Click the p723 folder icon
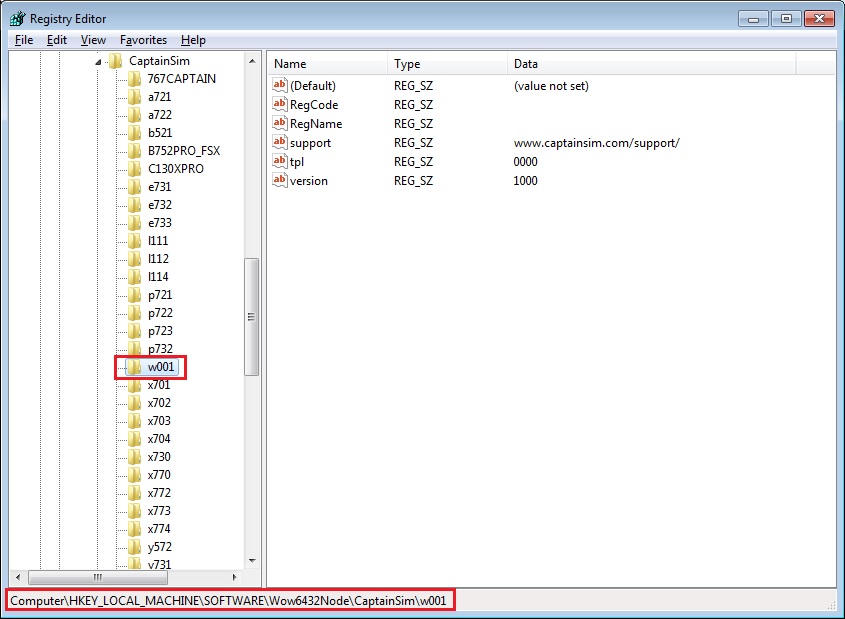Viewport: 845px width, 619px height. pos(134,331)
